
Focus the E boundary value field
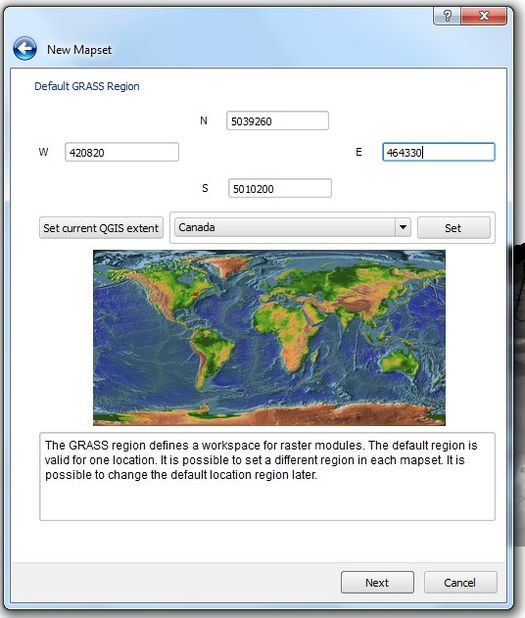[439, 152]
